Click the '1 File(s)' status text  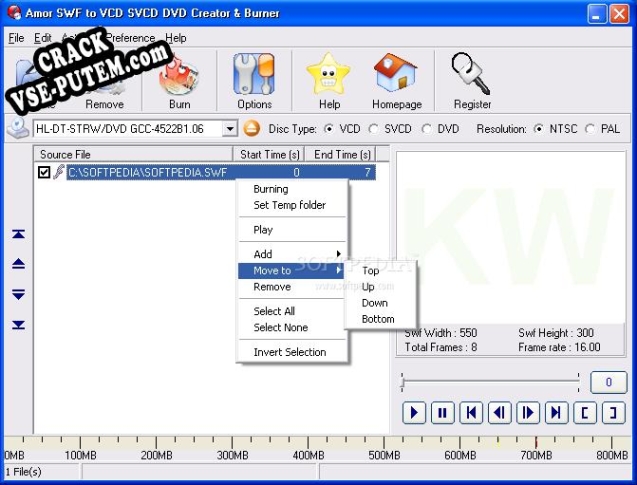point(24,472)
